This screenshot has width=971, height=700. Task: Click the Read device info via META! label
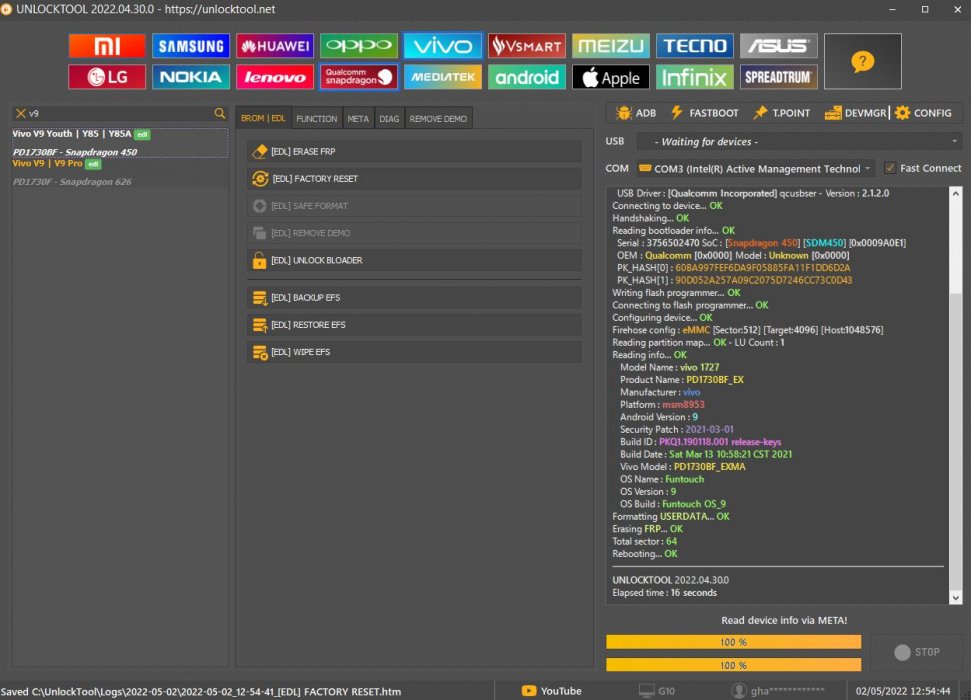784,620
